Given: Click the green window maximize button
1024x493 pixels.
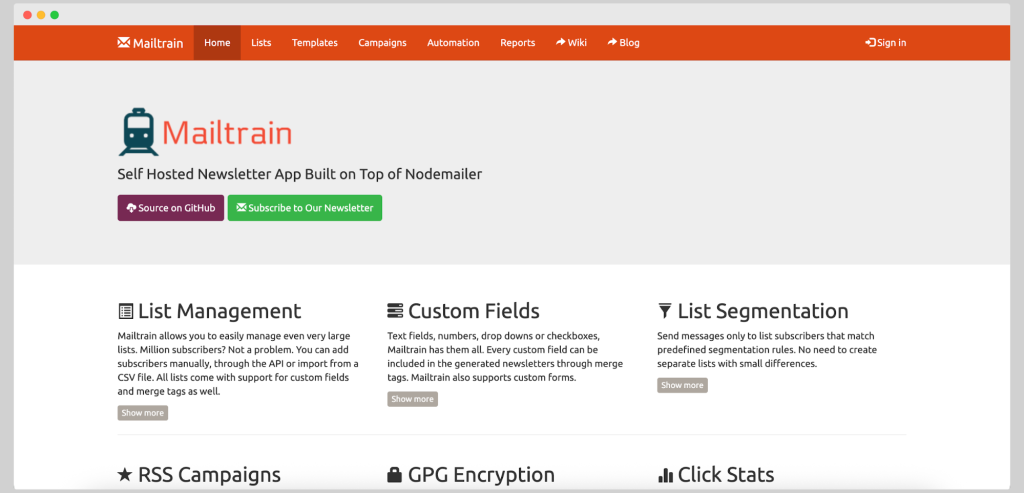Looking at the screenshot, I should (55, 15).
